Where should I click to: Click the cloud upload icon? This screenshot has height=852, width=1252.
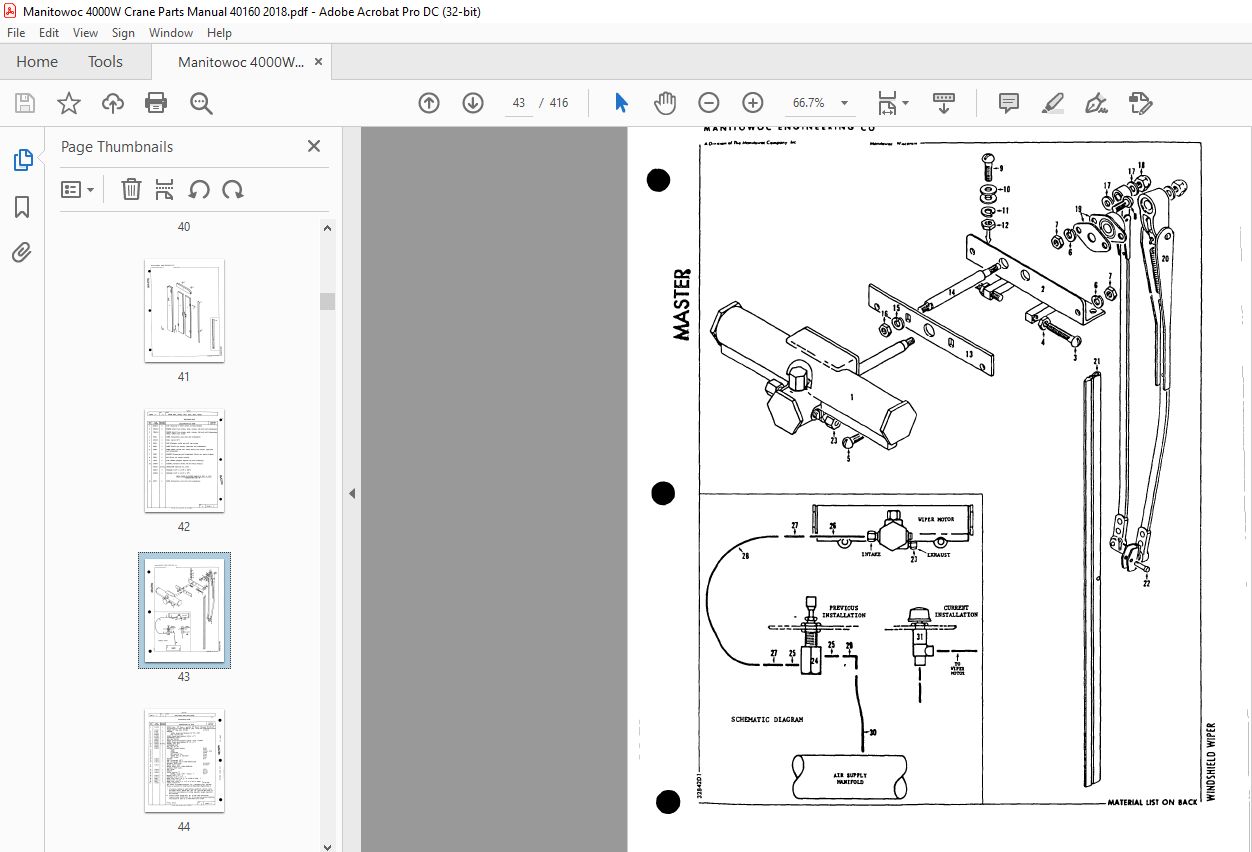point(113,103)
